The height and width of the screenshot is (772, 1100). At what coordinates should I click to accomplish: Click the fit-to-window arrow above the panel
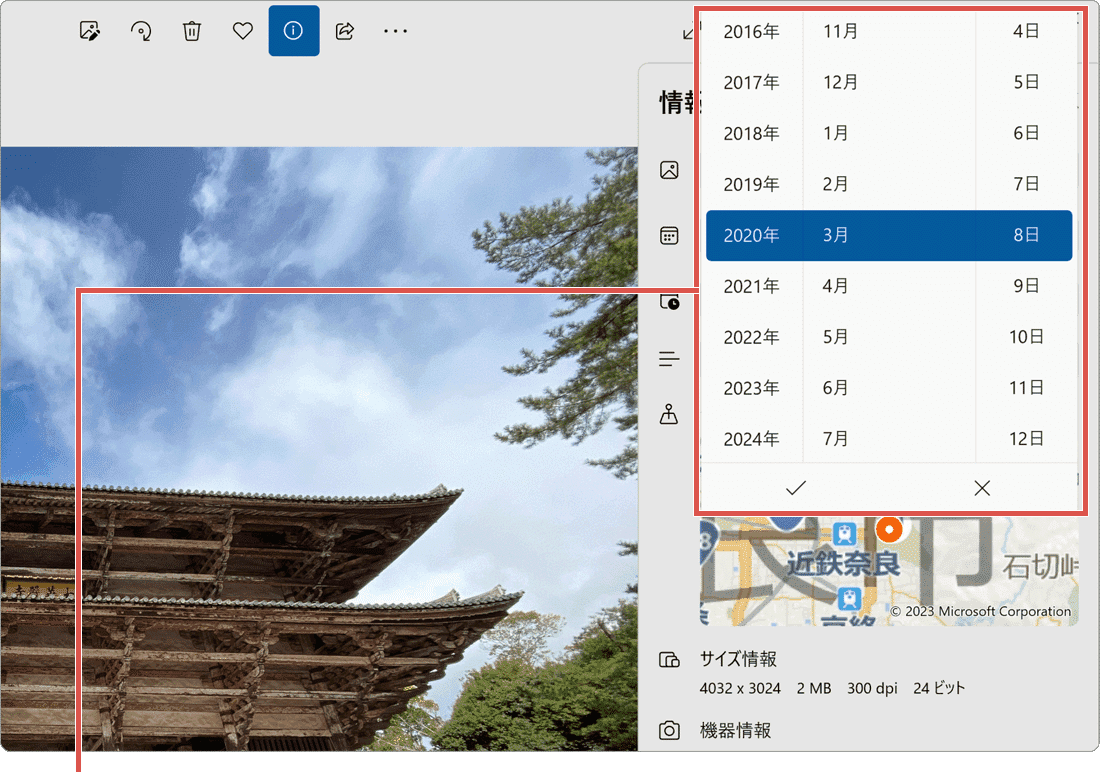[x=686, y=33]
